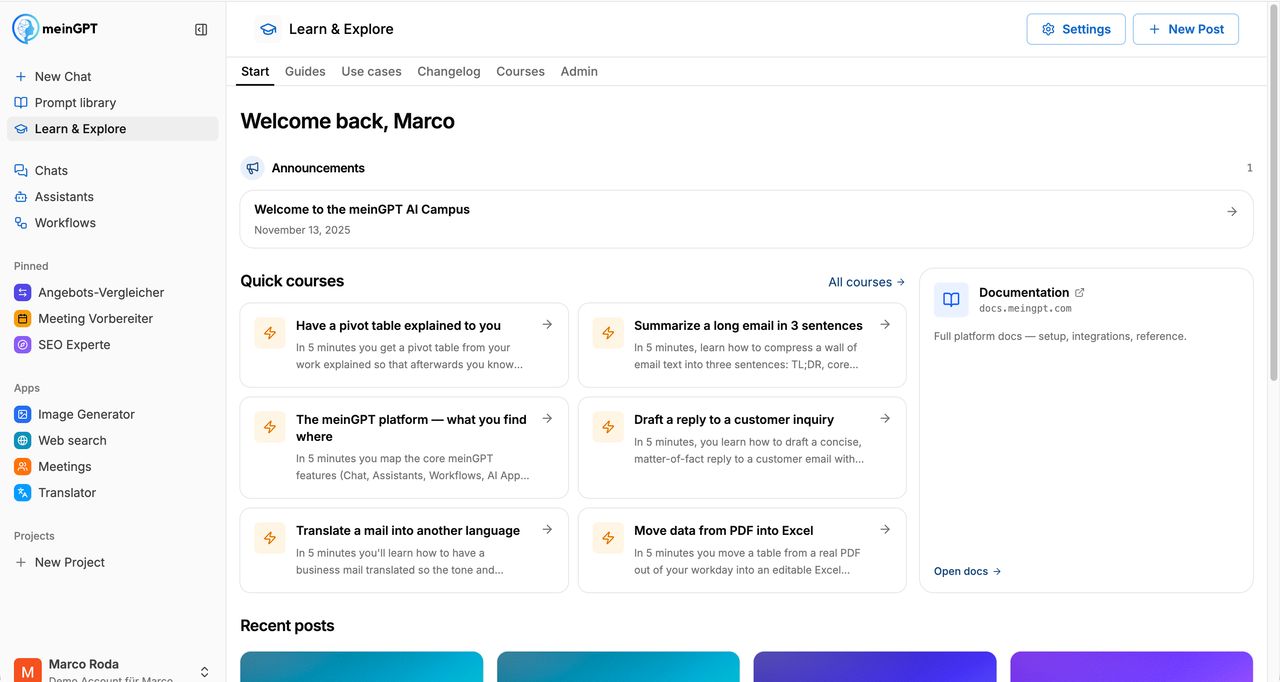The width and height of the screenshot is (1280, 682).
Task: Click the Announcements megaphone icon
Action: coord(252,168)
